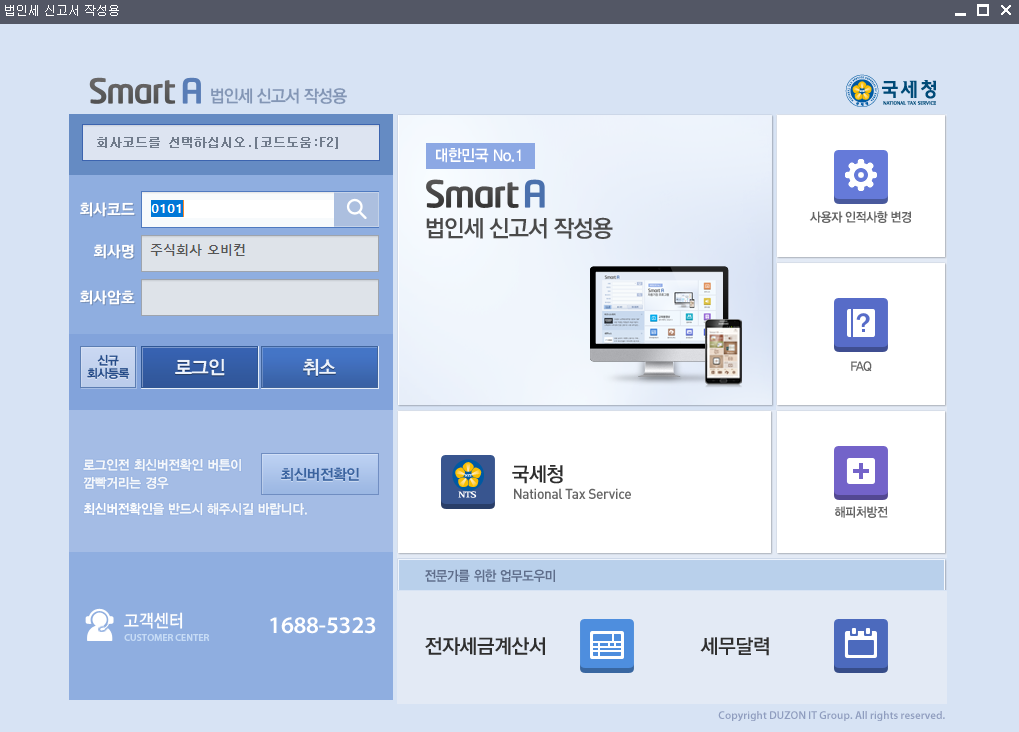Screen dimensions: 1019x732
Task: Close the 법인세 신고서 작성용 window
Action: (x=1005, y=10)
